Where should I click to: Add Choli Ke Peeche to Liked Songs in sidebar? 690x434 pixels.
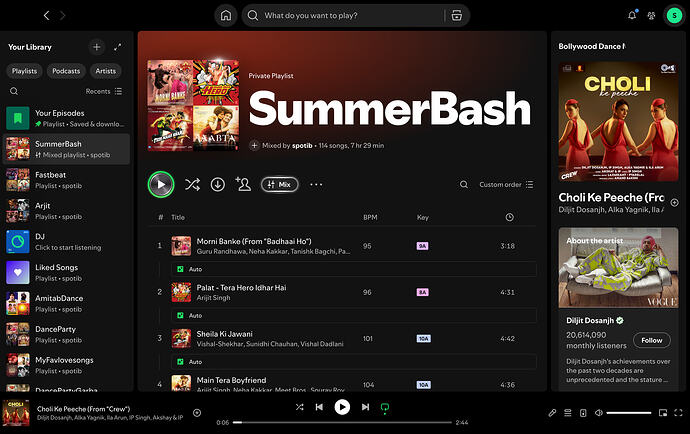[674, 202]
